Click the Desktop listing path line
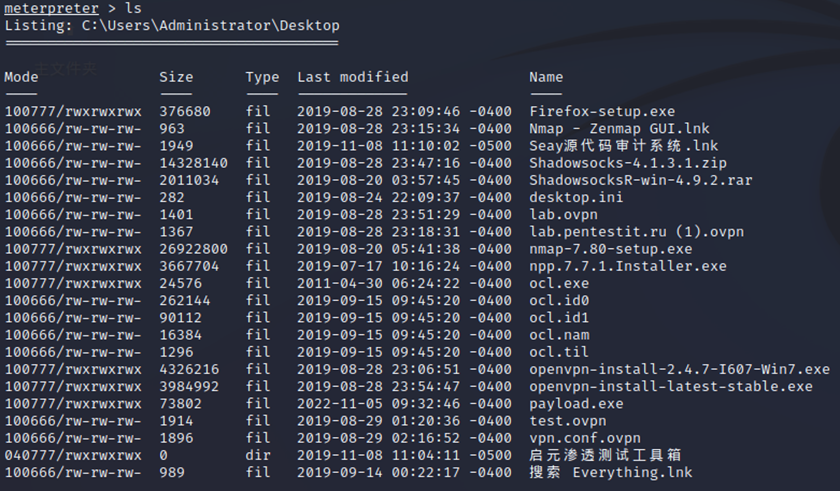The width and height of the screenshot is (840, 491). pyautogui.click(x=172, y=25)
